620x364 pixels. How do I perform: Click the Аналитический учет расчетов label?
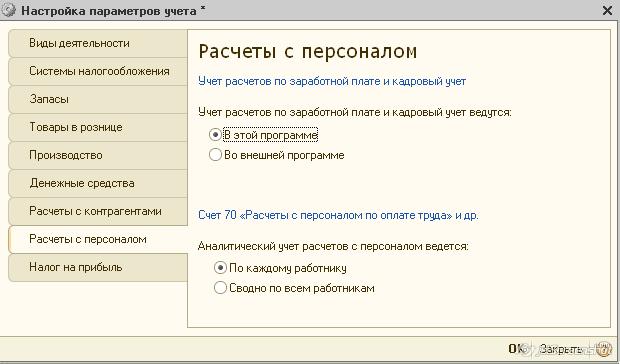pyautogui.click(x=333, y=246)
